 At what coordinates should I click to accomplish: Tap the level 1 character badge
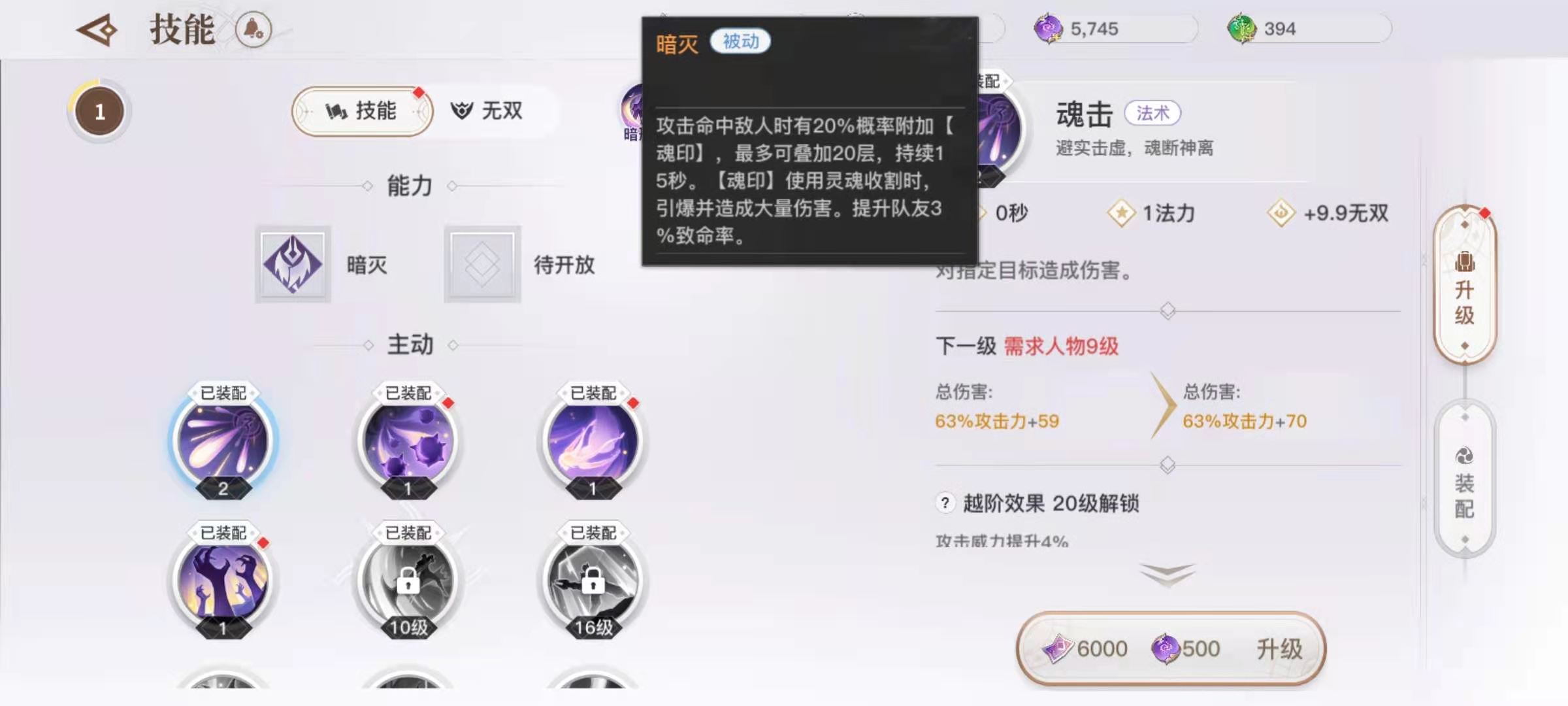(x=99, y=112)
